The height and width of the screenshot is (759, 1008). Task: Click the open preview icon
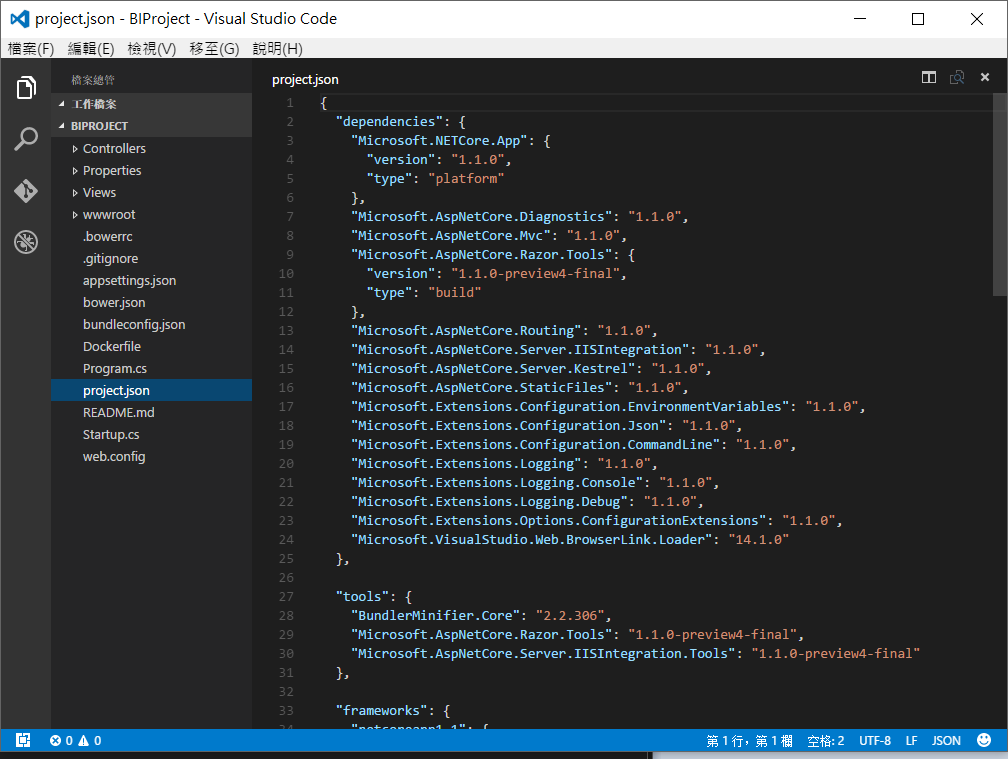click(x=957, y=78)
